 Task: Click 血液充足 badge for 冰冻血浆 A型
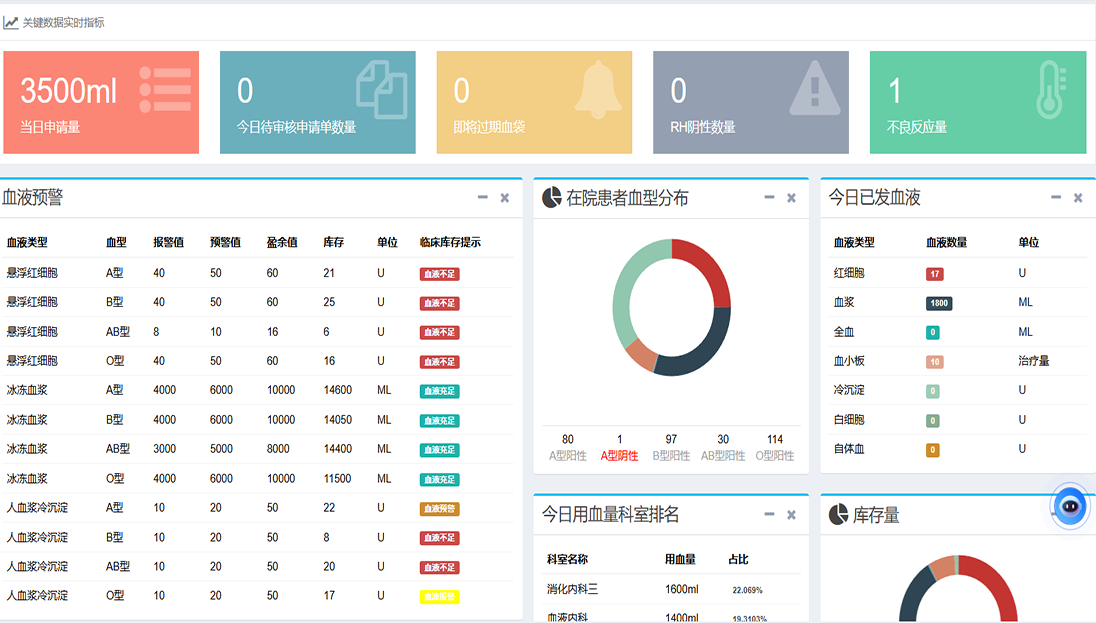click(x=440, y=391)
